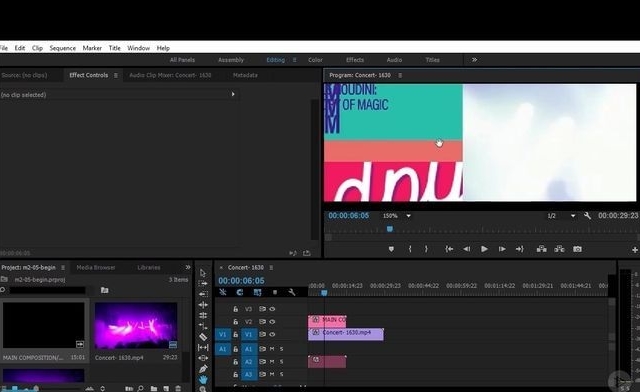Select the Concert- 1630.mp4 thumbnail
Image resolution: width=640 pixels, height=392 pixels.
click(x=136, y=325)
